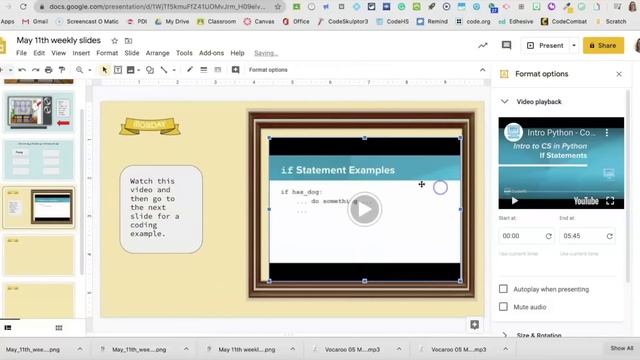Hide the menus with collapse chevron

click(482, 70)
